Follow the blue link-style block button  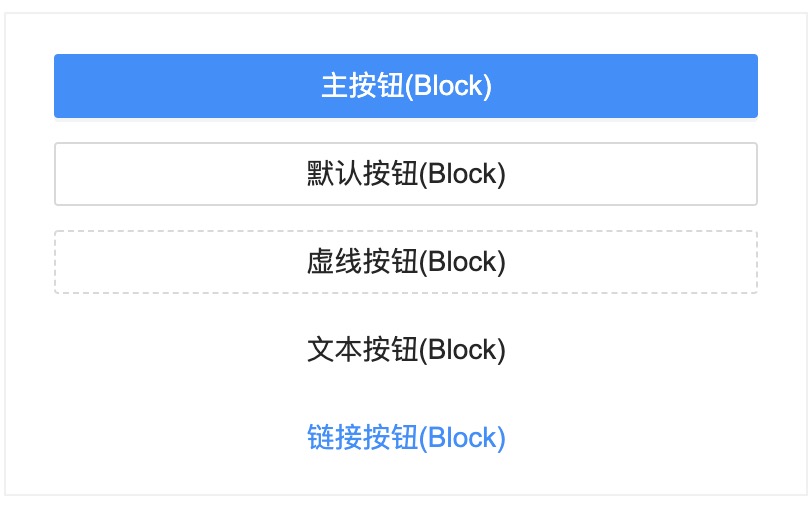[x=406, y=438]
